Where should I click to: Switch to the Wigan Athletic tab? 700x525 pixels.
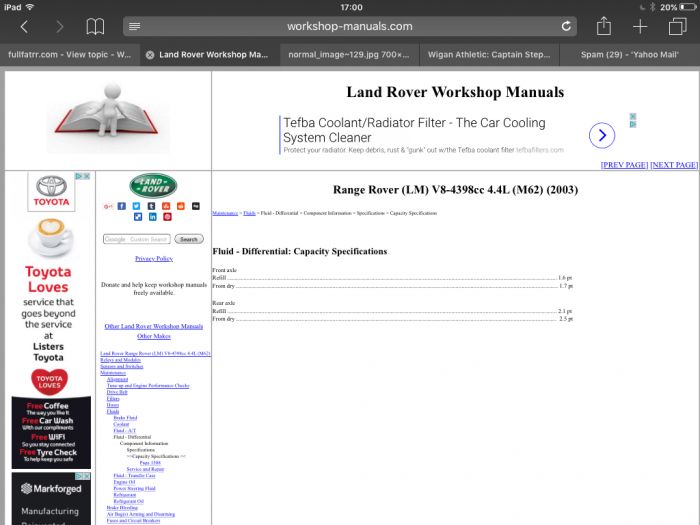[x=489, y=55]
